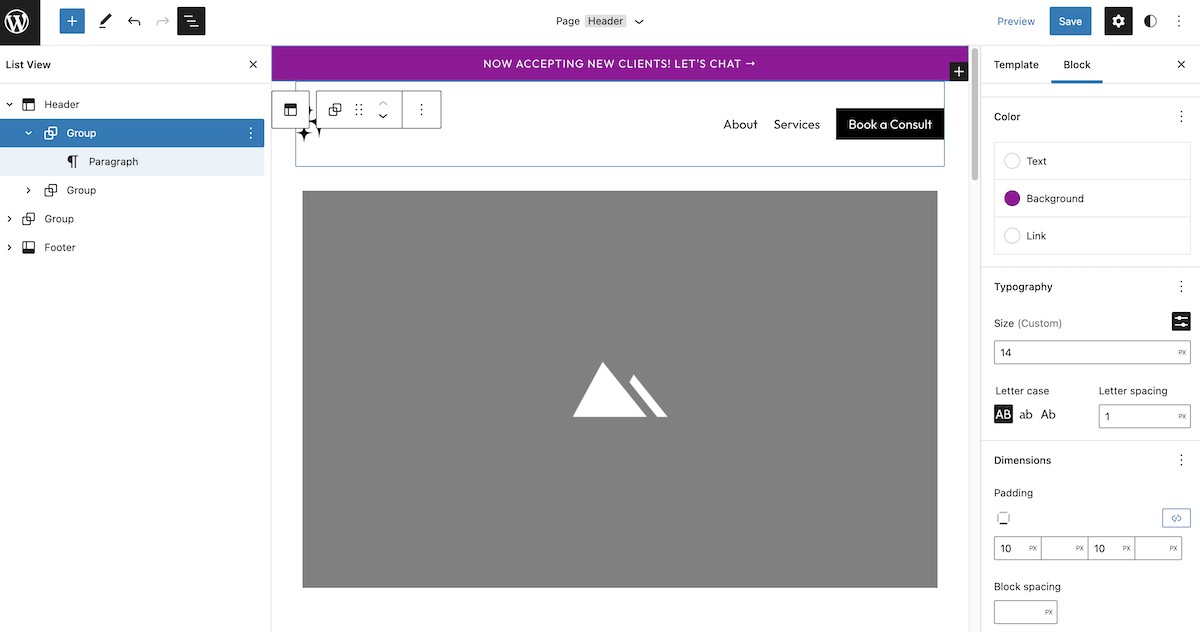Viewport: 1200px width, 632px height.
Task: Switch to the Template tab
Action: (1016, 64)
